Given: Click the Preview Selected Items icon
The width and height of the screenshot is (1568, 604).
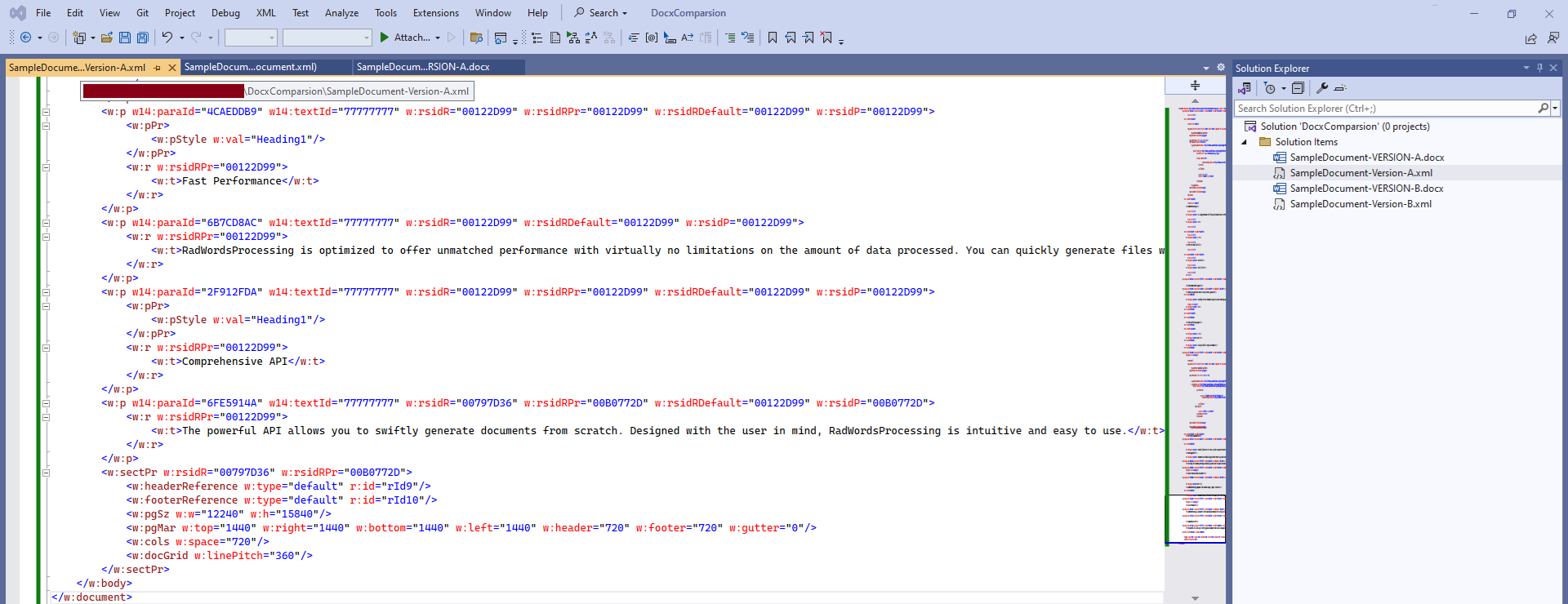Looking at the screenshot, I should [1340, 88].
